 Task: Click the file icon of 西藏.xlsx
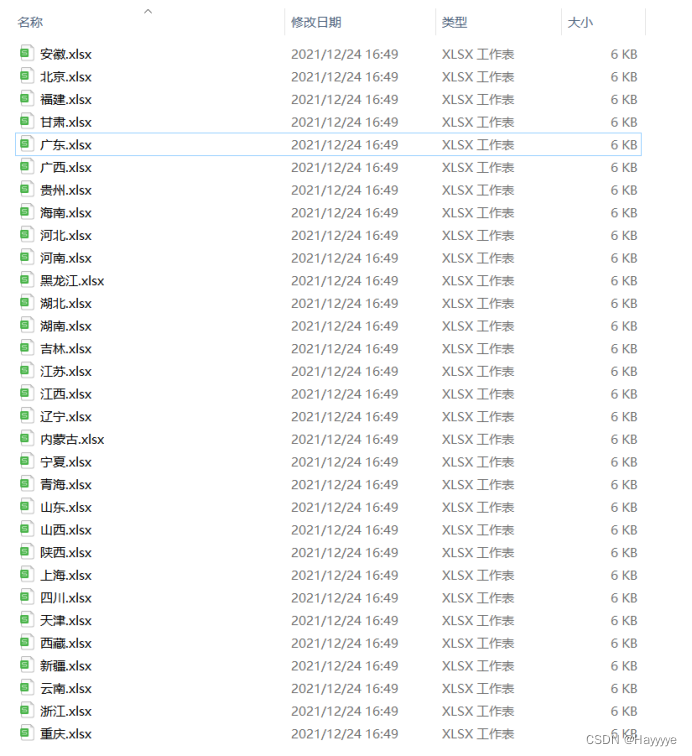click(27, 642)
